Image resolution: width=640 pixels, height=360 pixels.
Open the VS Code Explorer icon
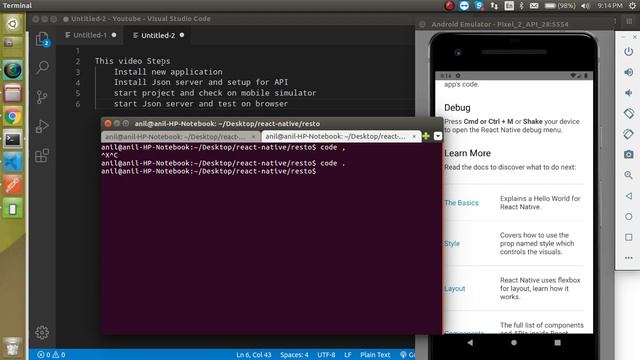[42, 40]
